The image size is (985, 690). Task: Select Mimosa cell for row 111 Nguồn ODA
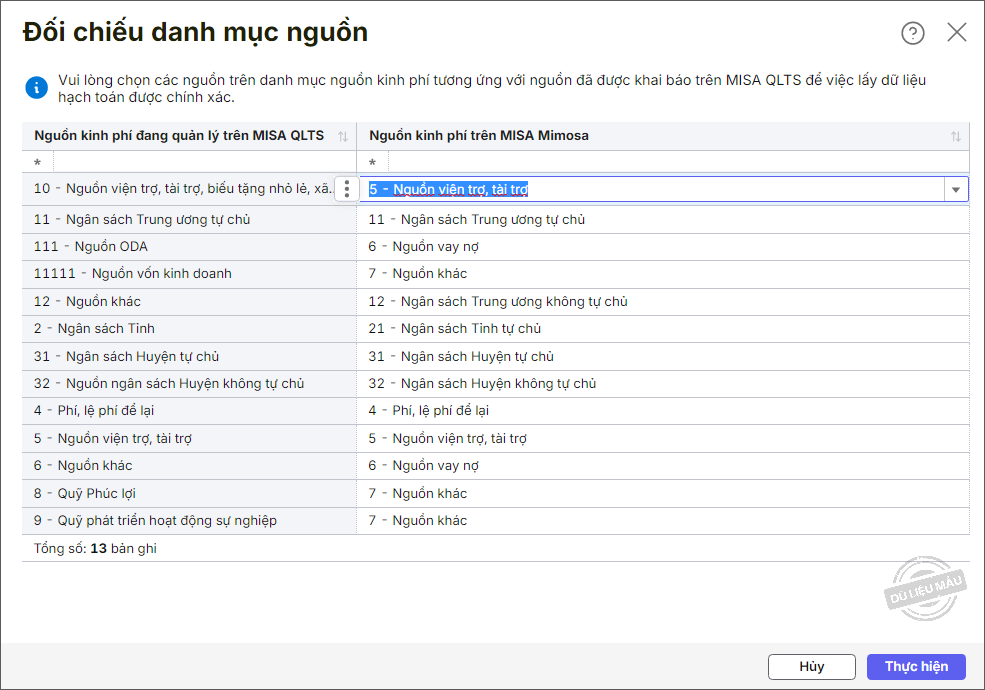tap(662, 246)
